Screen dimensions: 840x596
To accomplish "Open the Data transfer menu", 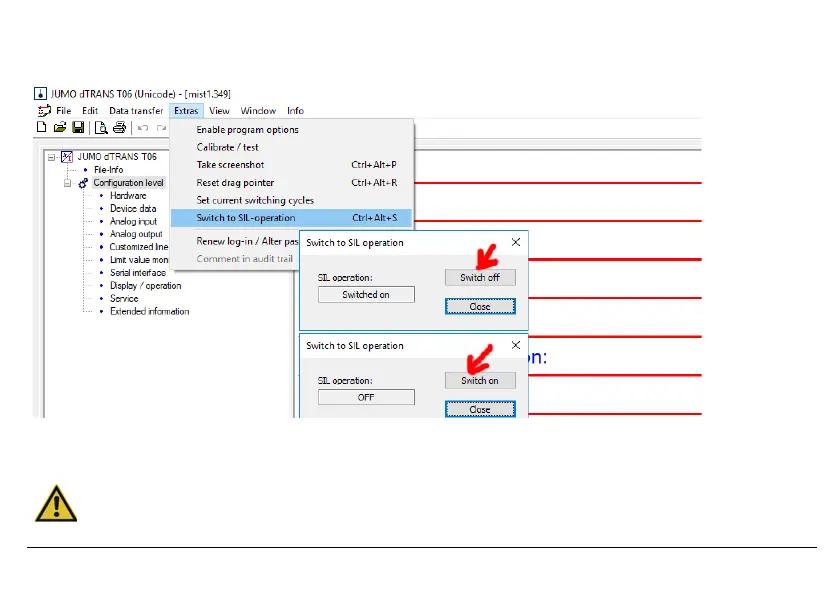I will pos(136,111).
